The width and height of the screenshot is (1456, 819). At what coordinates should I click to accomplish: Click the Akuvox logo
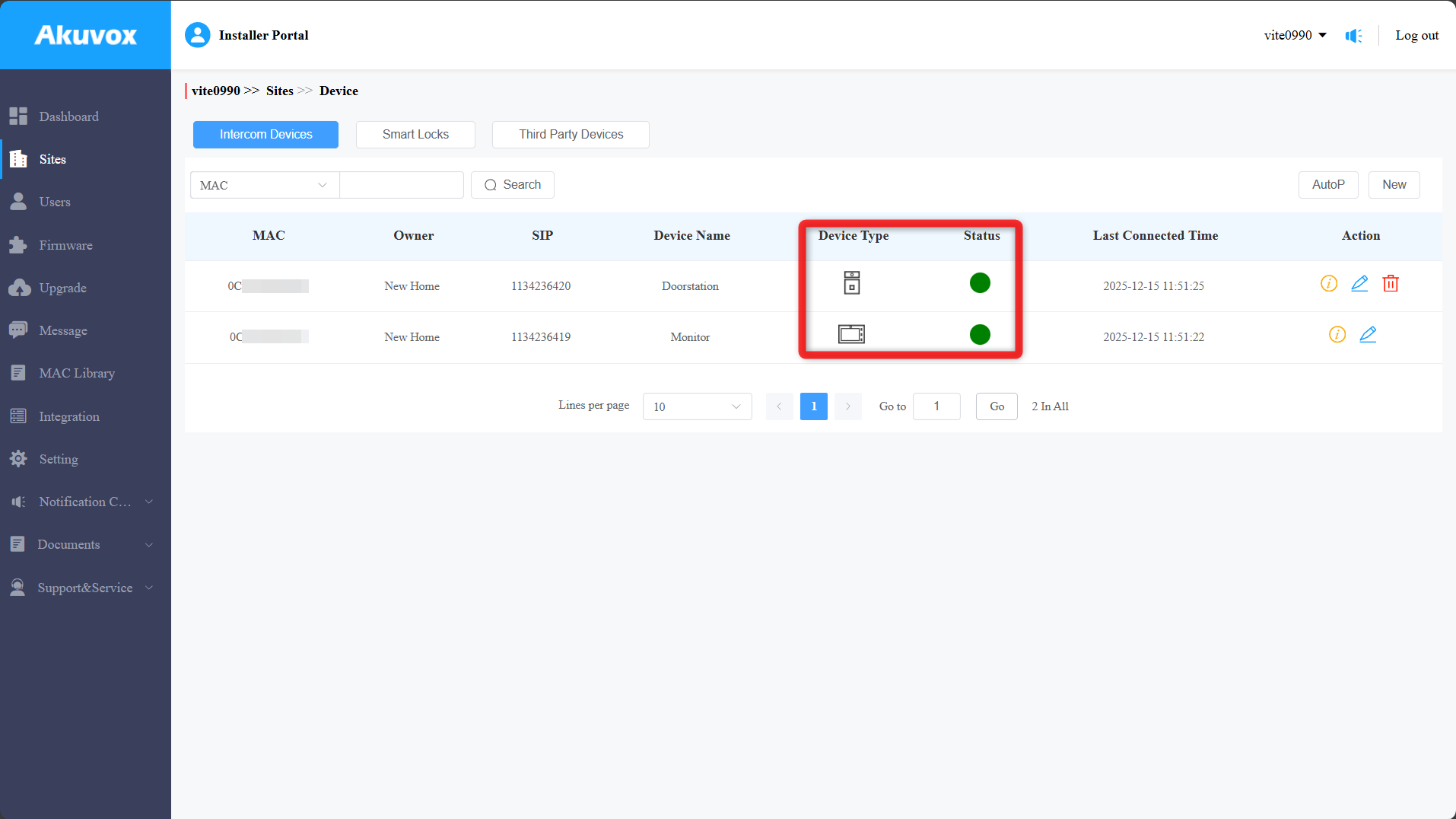point(85,35)
